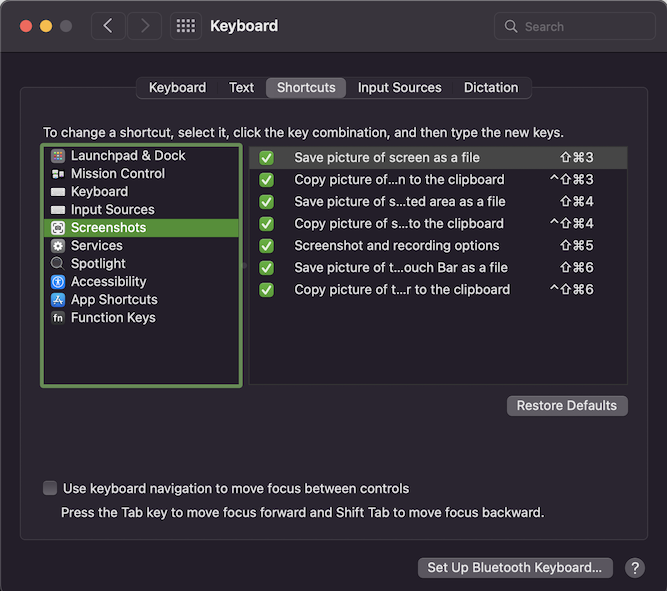The height and width of the screenshot is (591, 667).
Task: Click the App Shortcuts category icon
Action: pos(58,300)
